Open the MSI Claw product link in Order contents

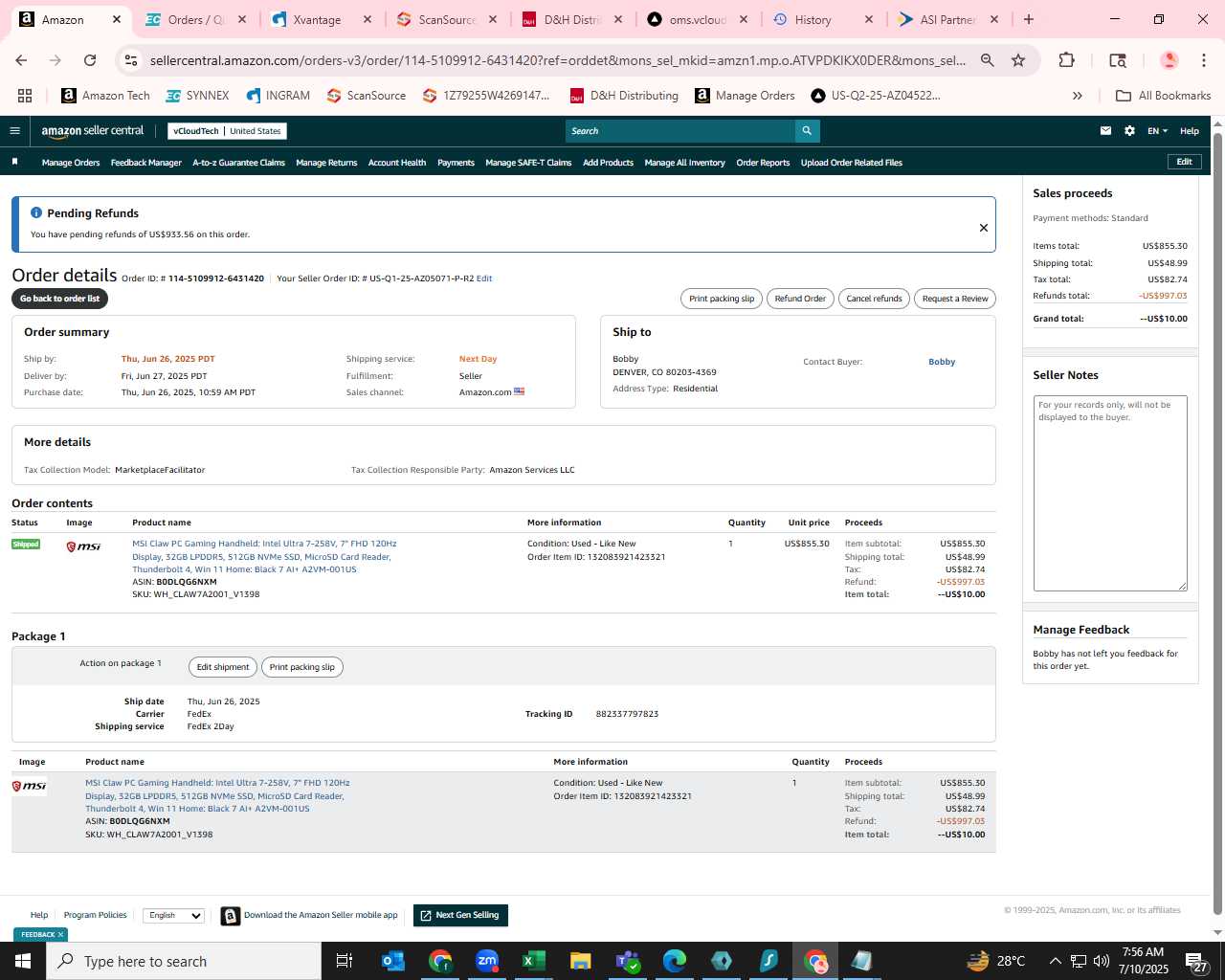coord(264,556)
